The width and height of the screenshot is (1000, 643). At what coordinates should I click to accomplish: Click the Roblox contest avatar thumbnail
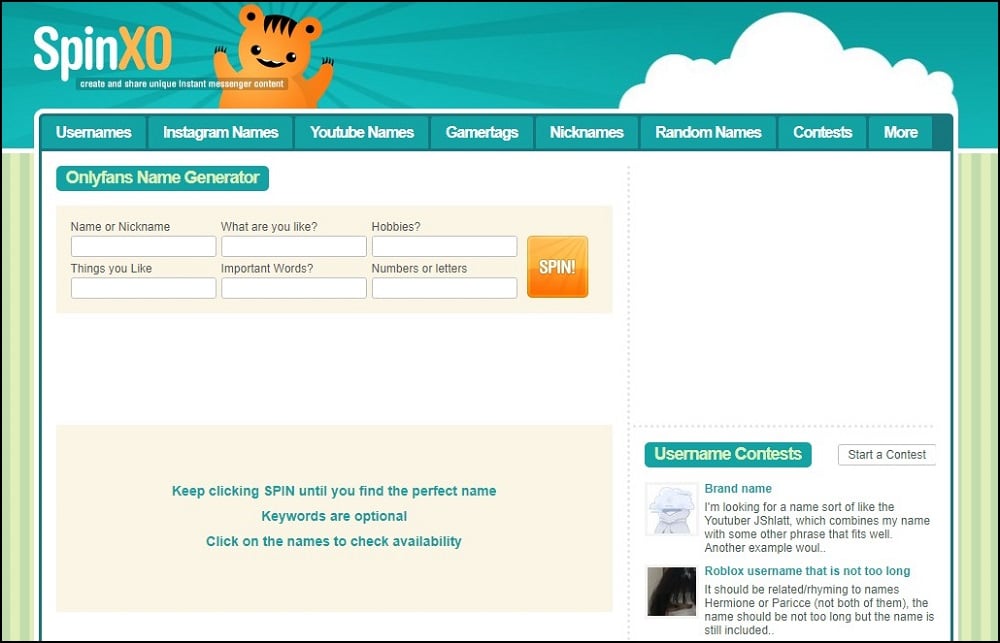coord(671,591)
